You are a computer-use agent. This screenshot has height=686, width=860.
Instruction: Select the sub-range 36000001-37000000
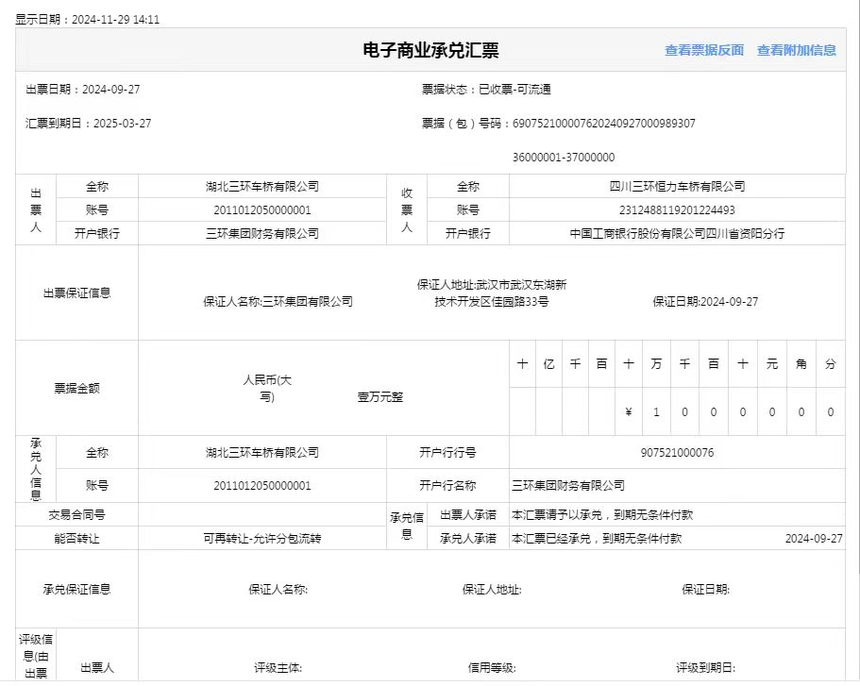[563, 157]
